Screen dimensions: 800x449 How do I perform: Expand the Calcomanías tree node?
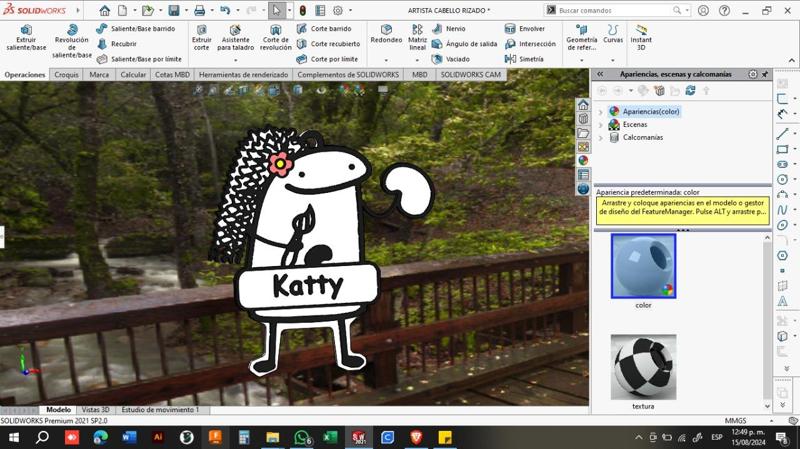tap(601, 138)
